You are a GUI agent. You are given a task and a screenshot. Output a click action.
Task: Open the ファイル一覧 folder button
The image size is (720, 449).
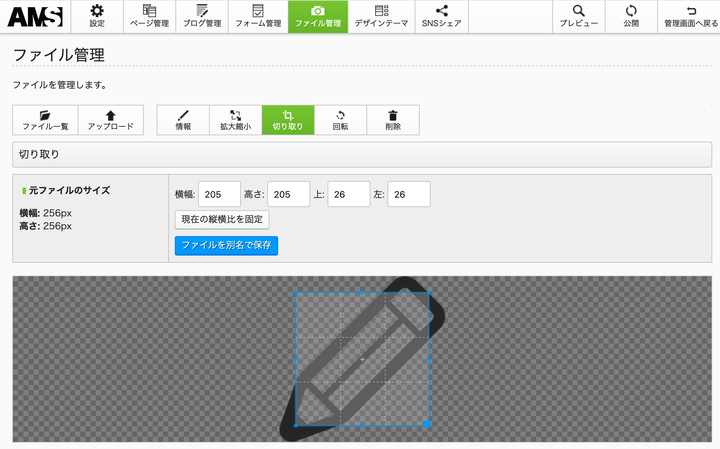(x=45, y=120)
